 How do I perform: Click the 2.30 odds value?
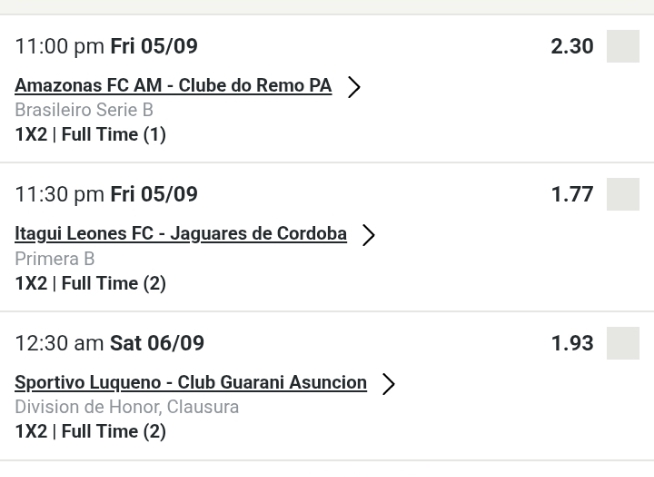pos(572,46)
